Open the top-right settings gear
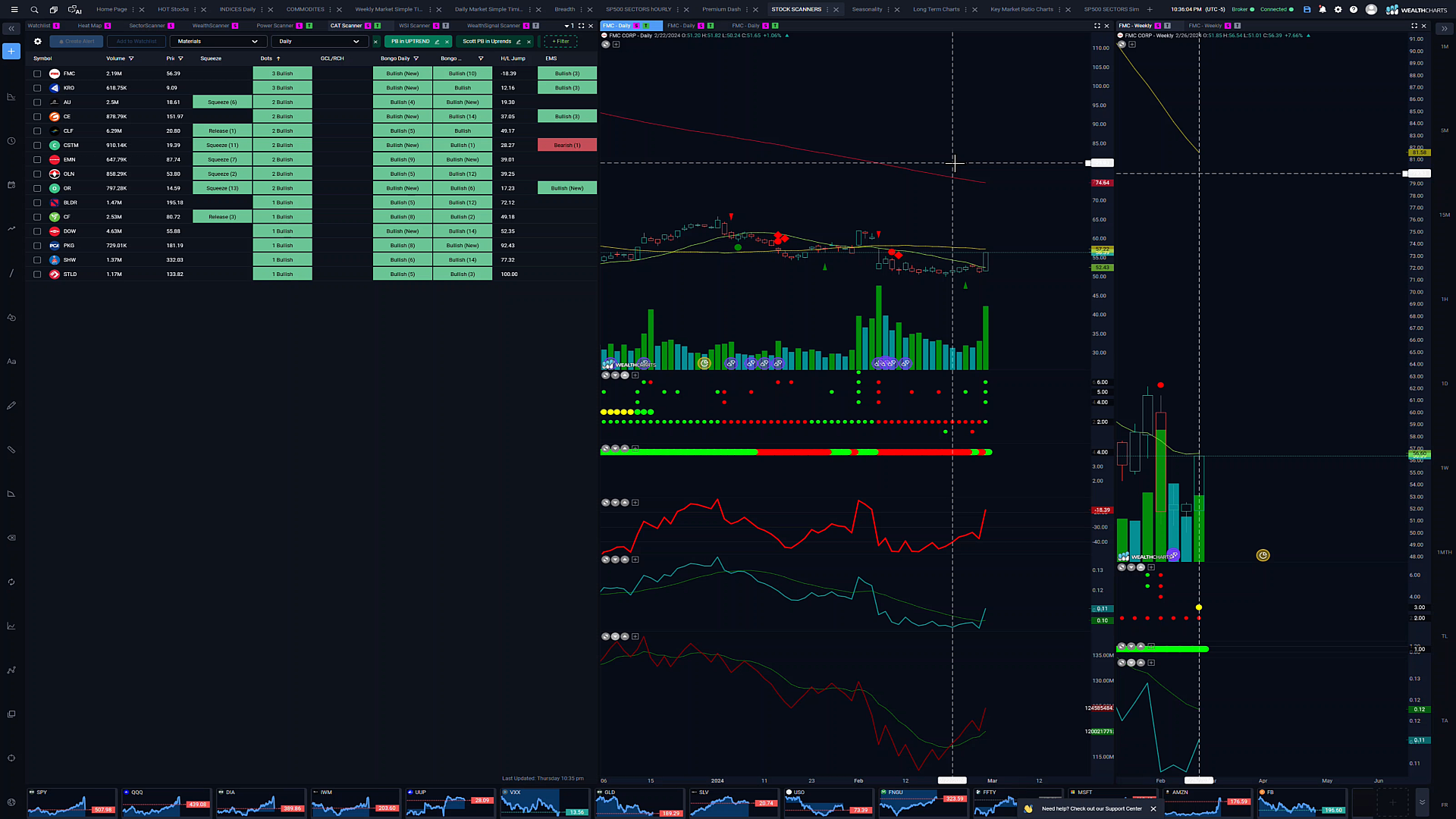The height and width of the screenshot is (819, 1456). [1338, 10]
